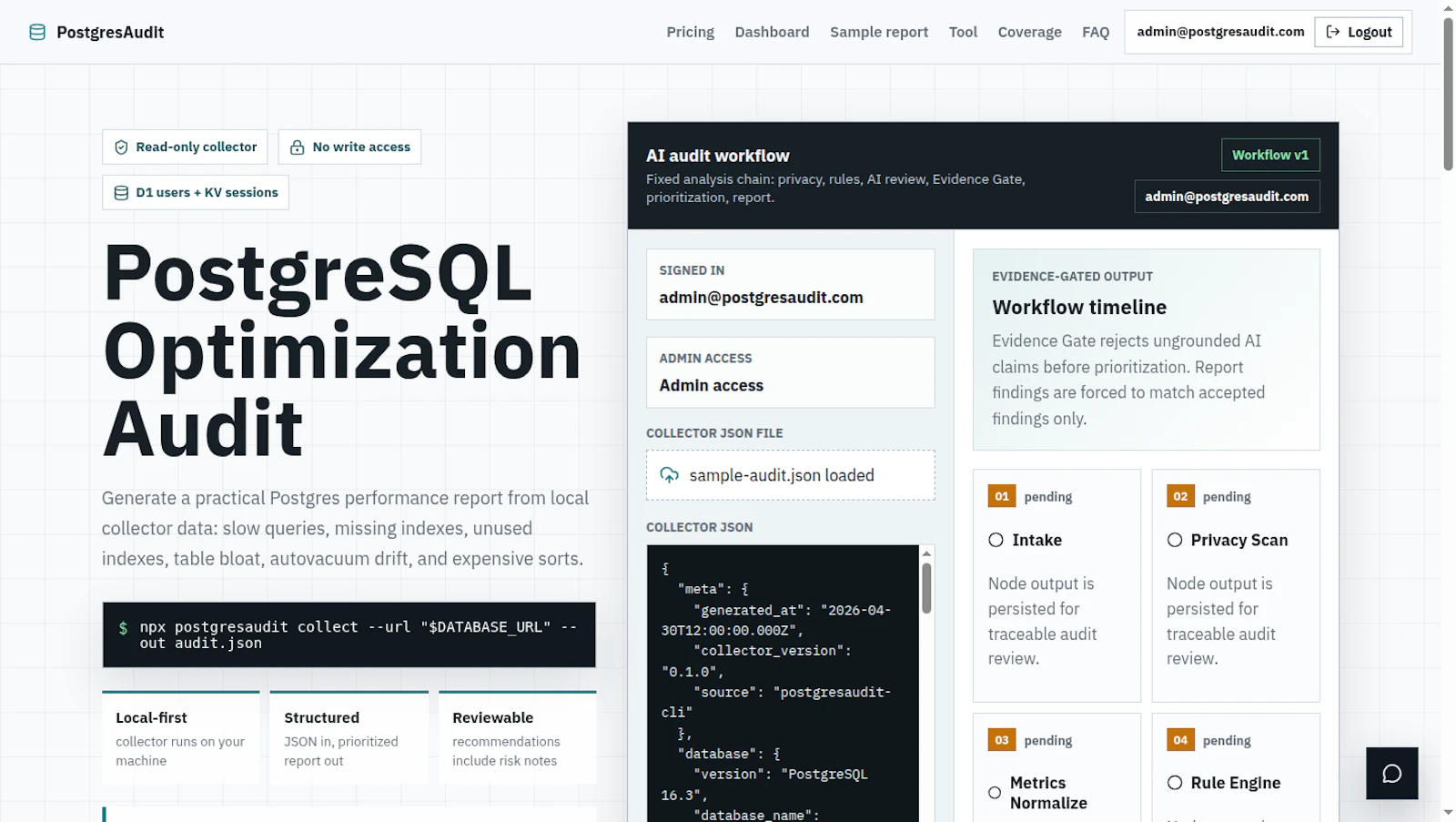
Task: Click the Workflow timeline heading
Action: (x=1079, y=308)
